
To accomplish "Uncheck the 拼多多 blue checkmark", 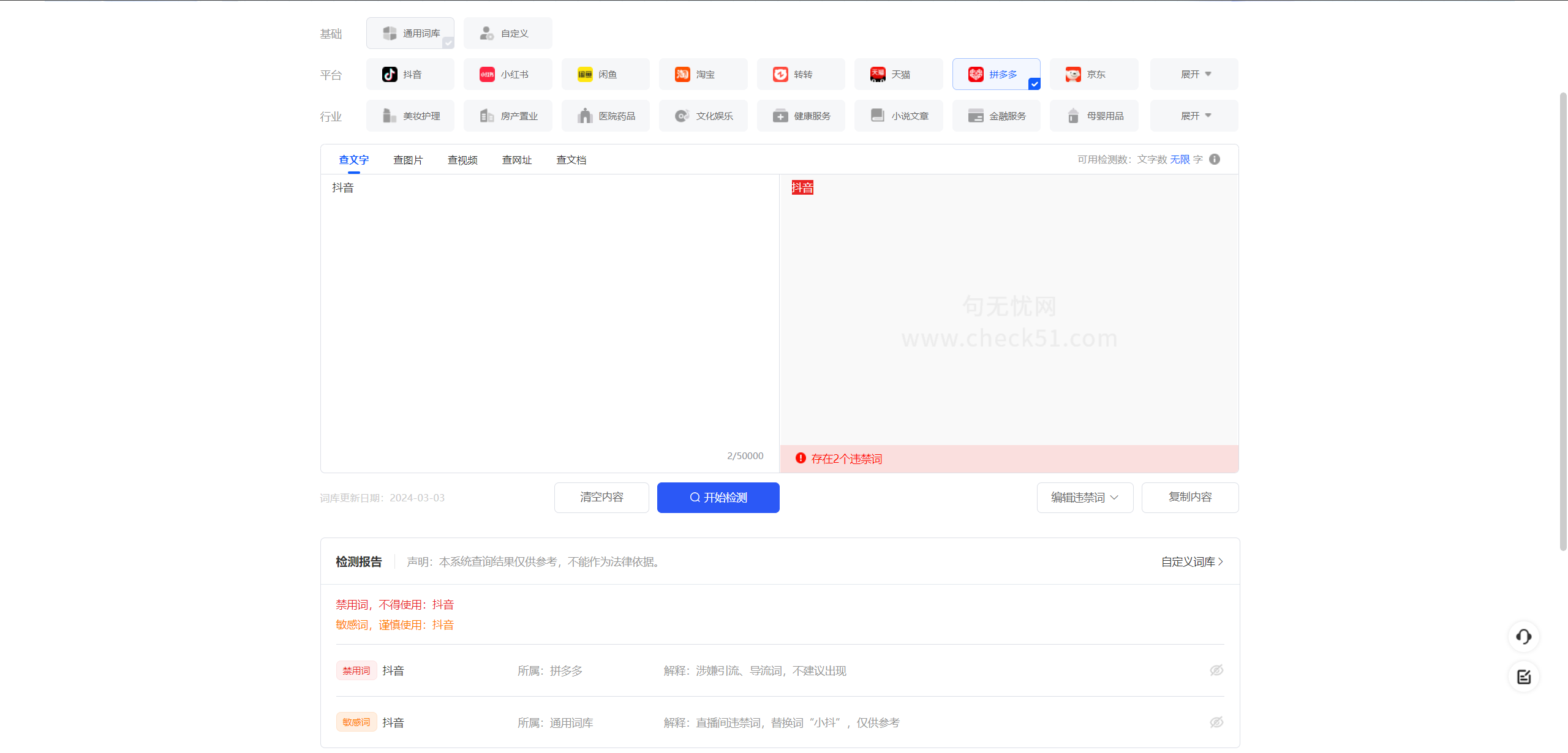I will [x=1035, y=84].
